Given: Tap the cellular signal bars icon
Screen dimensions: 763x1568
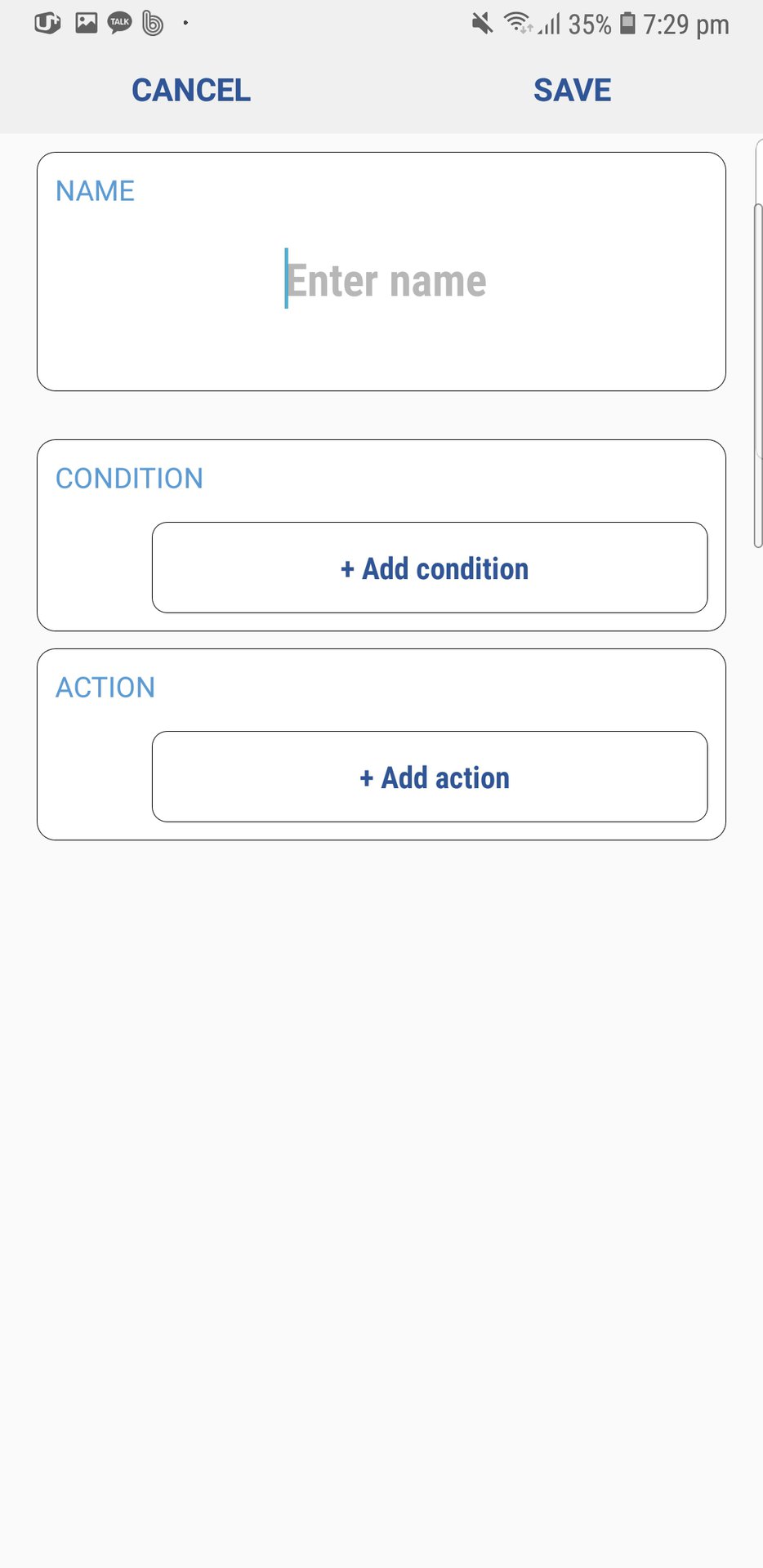Looking at the screenshot, I should (551, 24).
